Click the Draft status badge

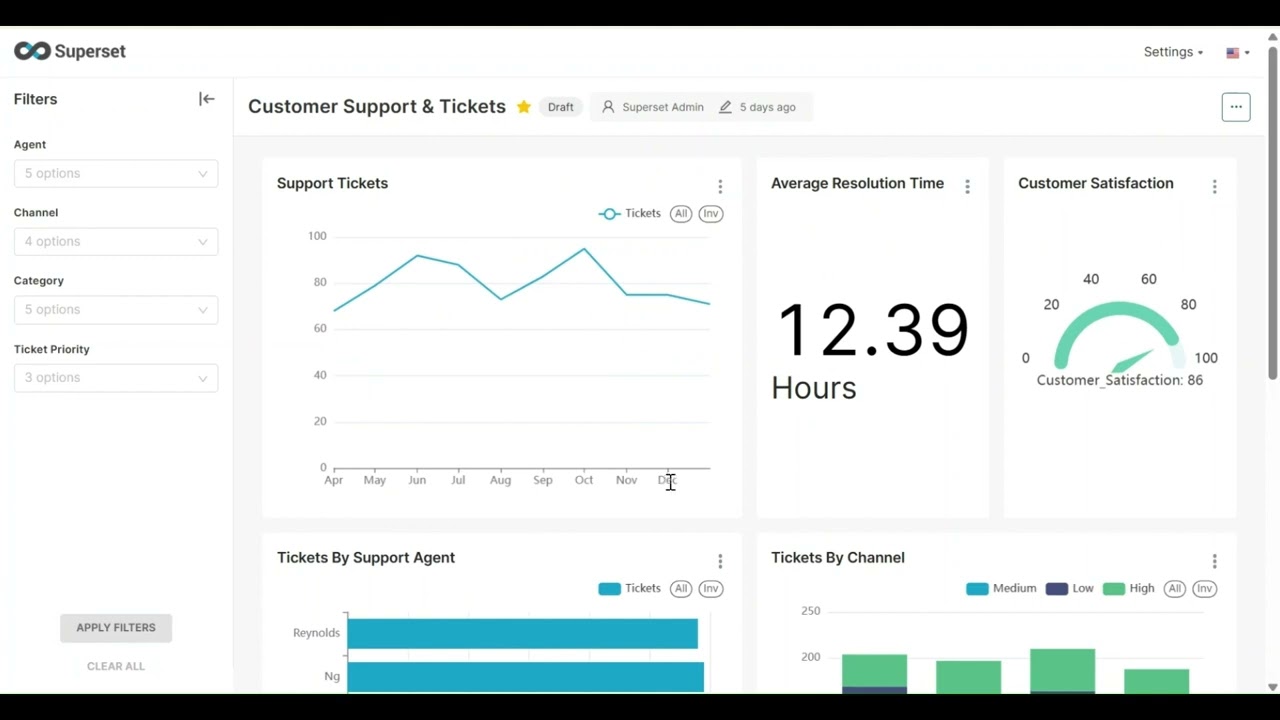(x=561, y=107)
